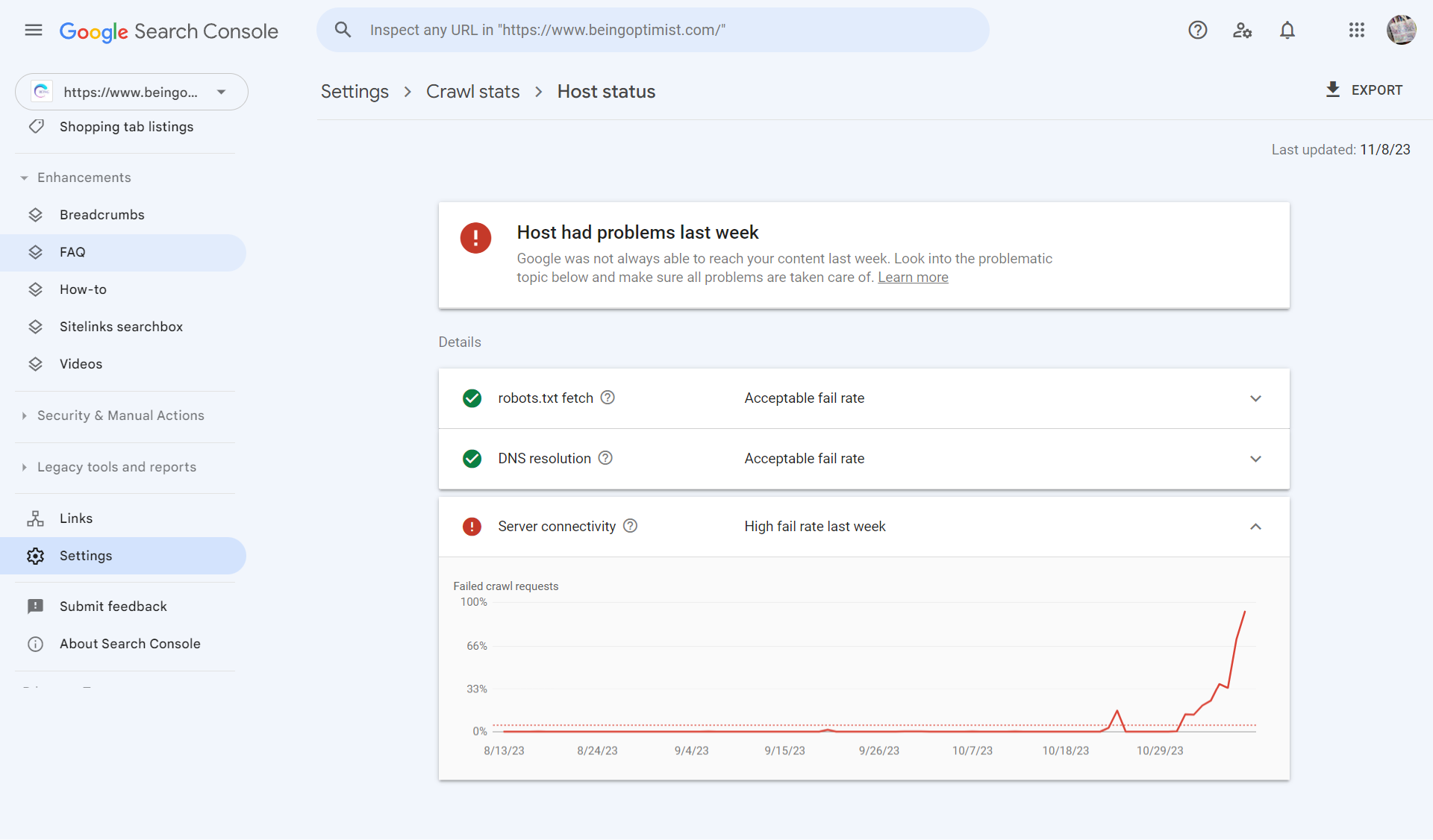Click the red error icon beside Server connectivity
1433x840 pixels.
click(x=472, y=527)
